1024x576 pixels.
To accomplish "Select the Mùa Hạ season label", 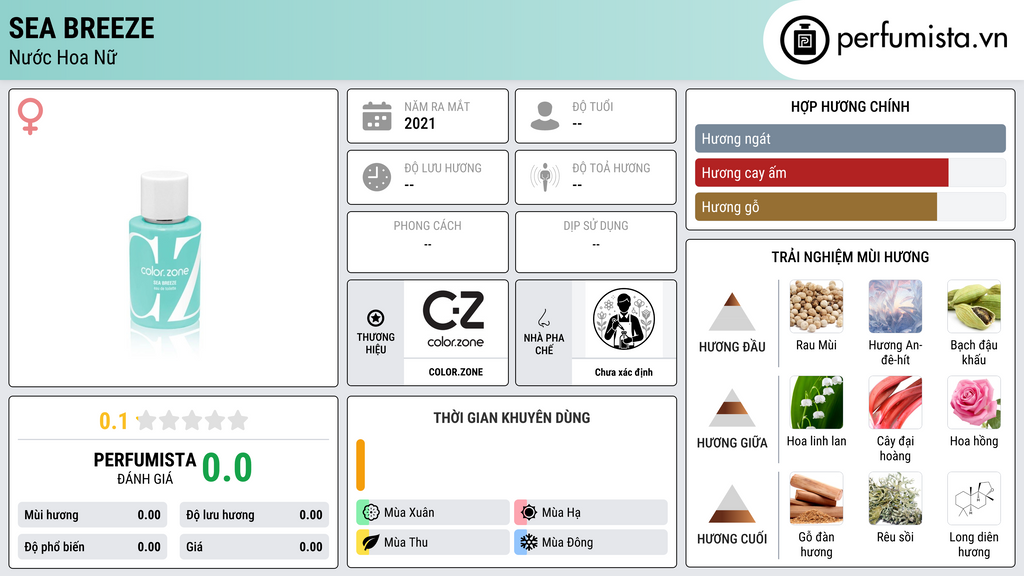I will [x=561, y=513].
